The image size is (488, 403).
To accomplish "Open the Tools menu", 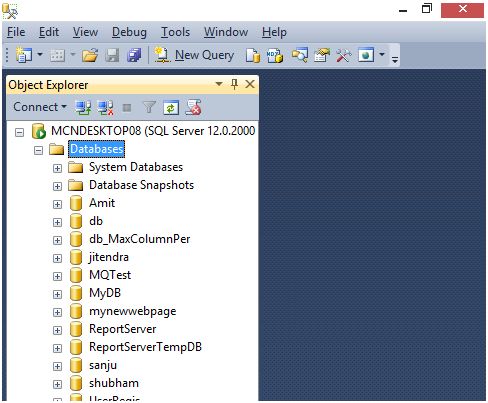I will pos(175,32).
